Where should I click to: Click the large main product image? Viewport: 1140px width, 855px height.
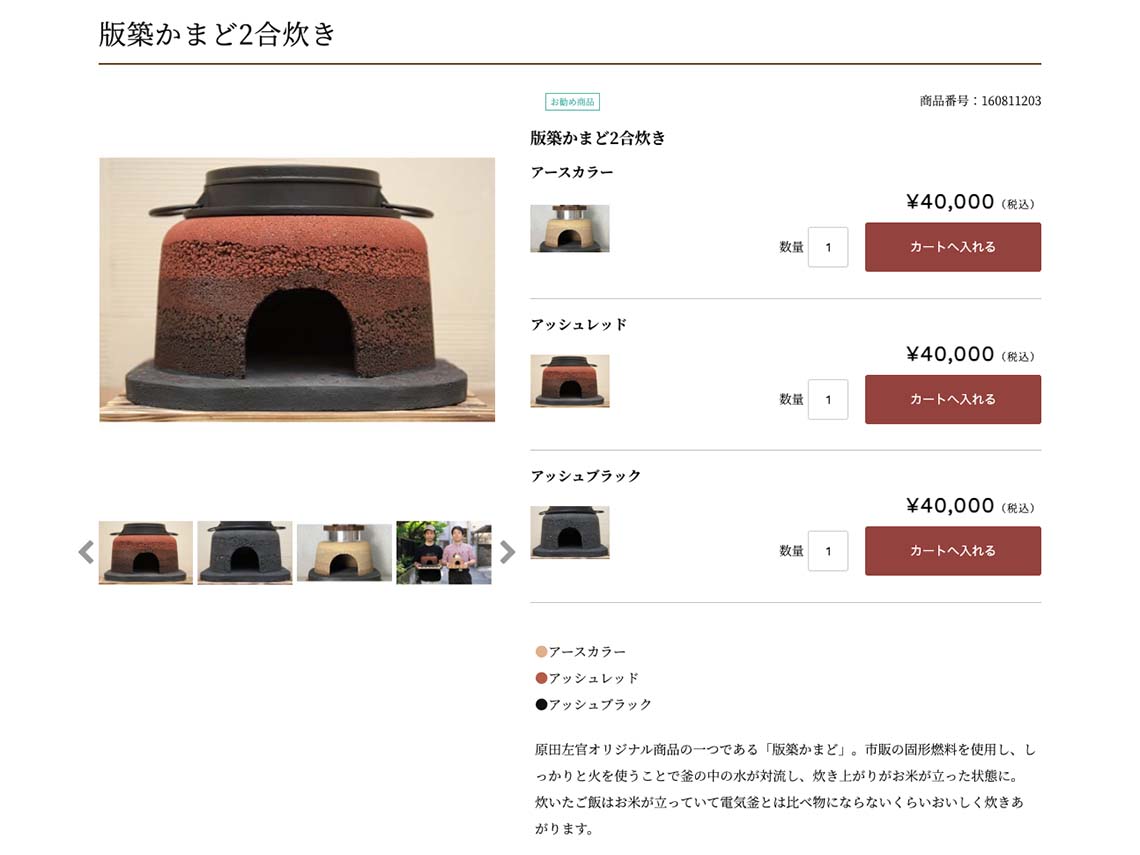[x=297, y=289]
